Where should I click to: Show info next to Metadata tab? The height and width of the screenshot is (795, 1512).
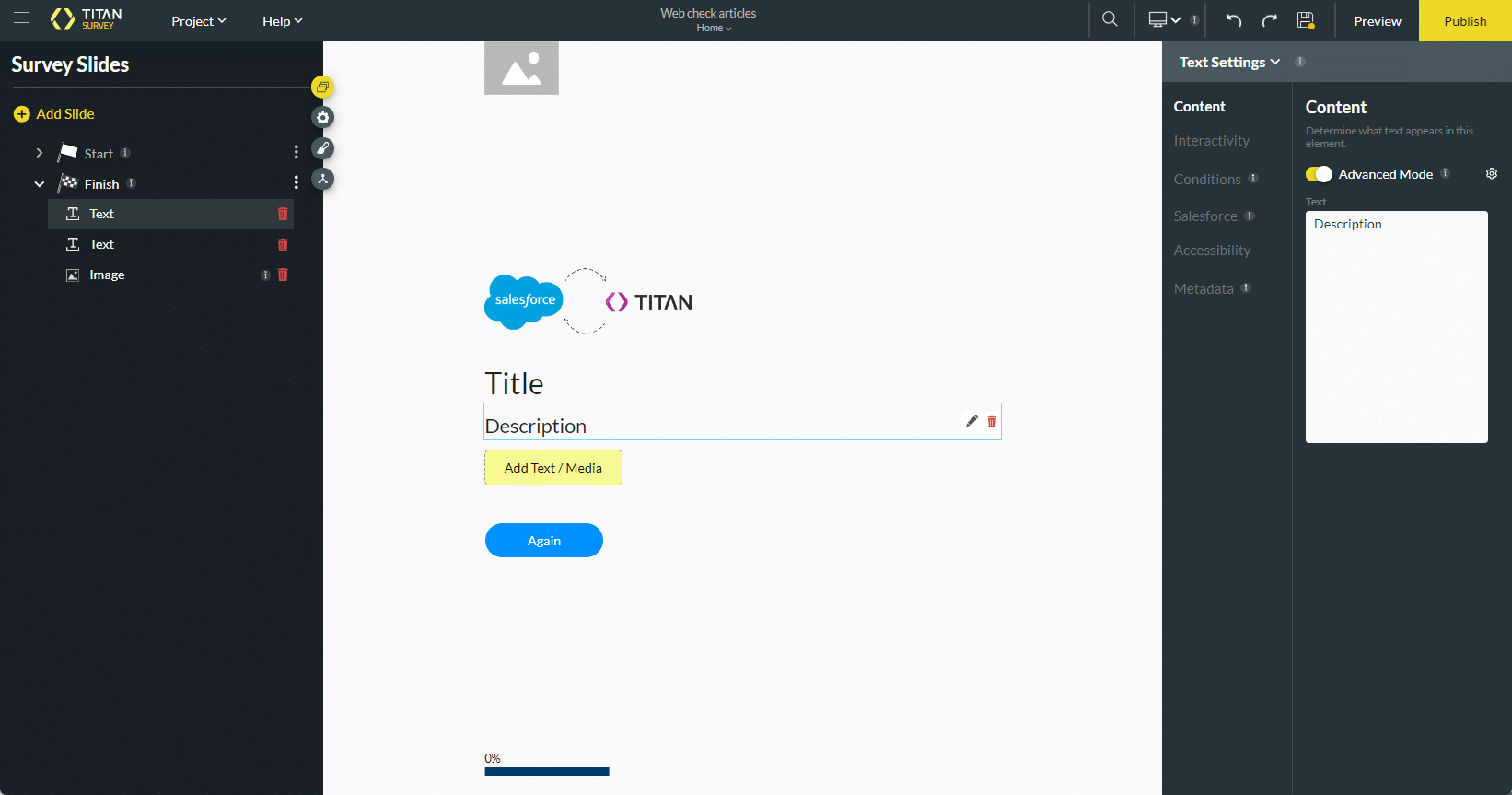[1246, 288]
